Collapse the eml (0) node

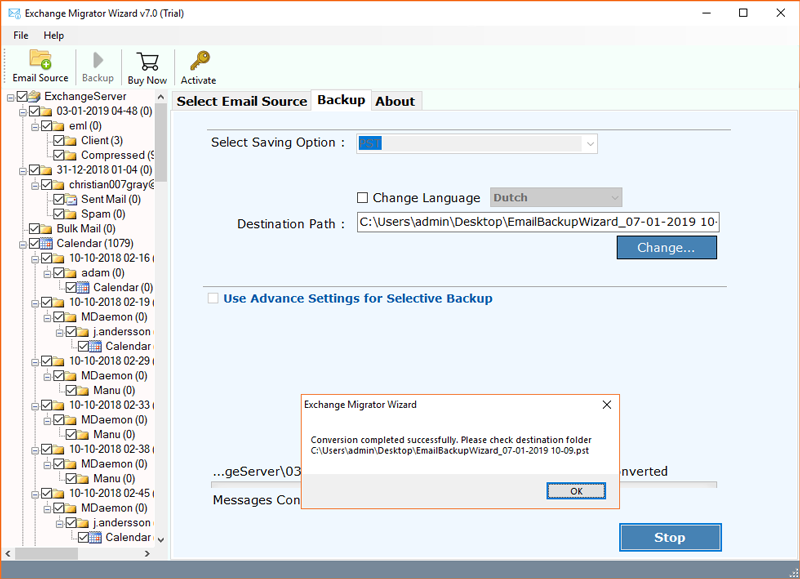[x=35, y=126]
